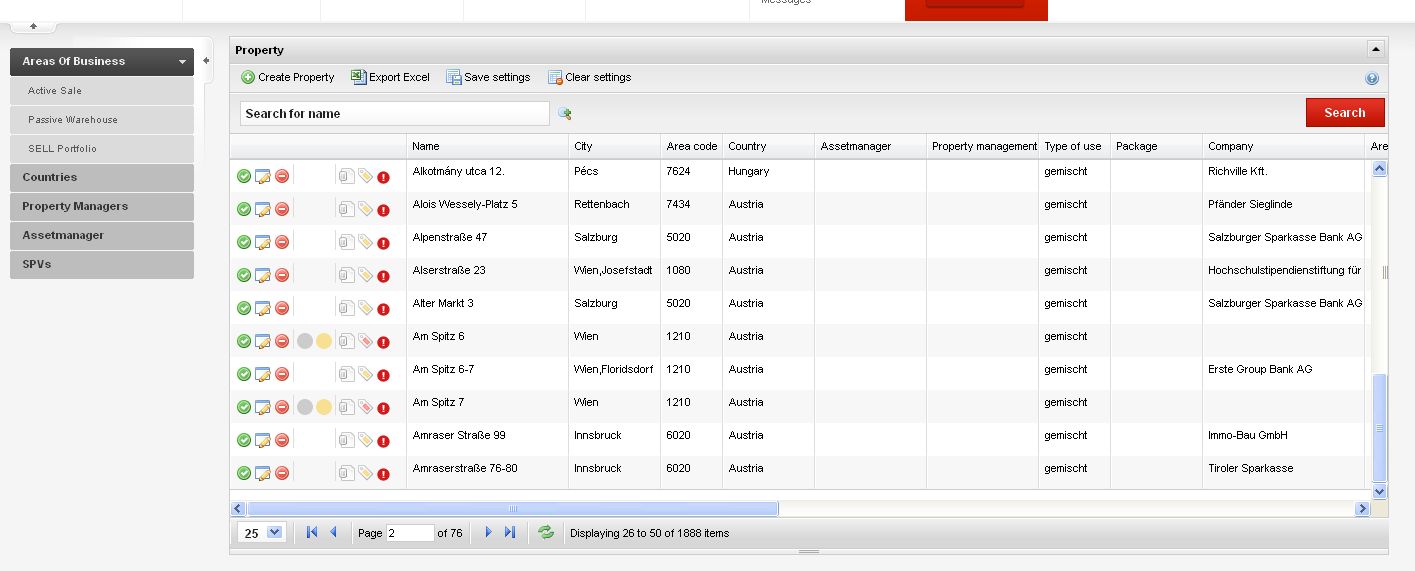This screenshot has width=1415, height=571.
Task: Refresh the property grid
Action: [x=546, y=533]
